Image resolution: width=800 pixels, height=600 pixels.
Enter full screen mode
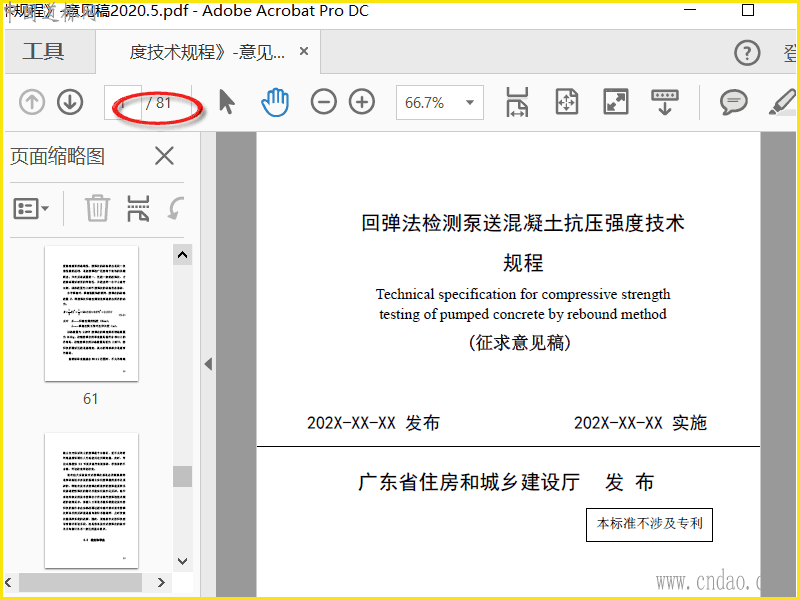[x=616, y=102]
